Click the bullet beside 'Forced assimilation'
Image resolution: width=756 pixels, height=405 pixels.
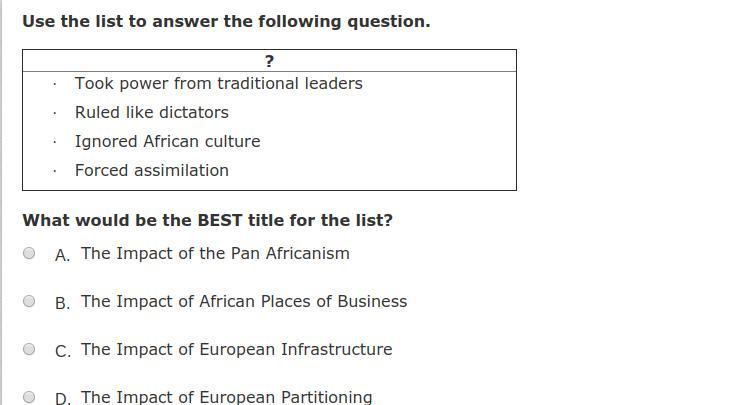[x=55, y=171]
